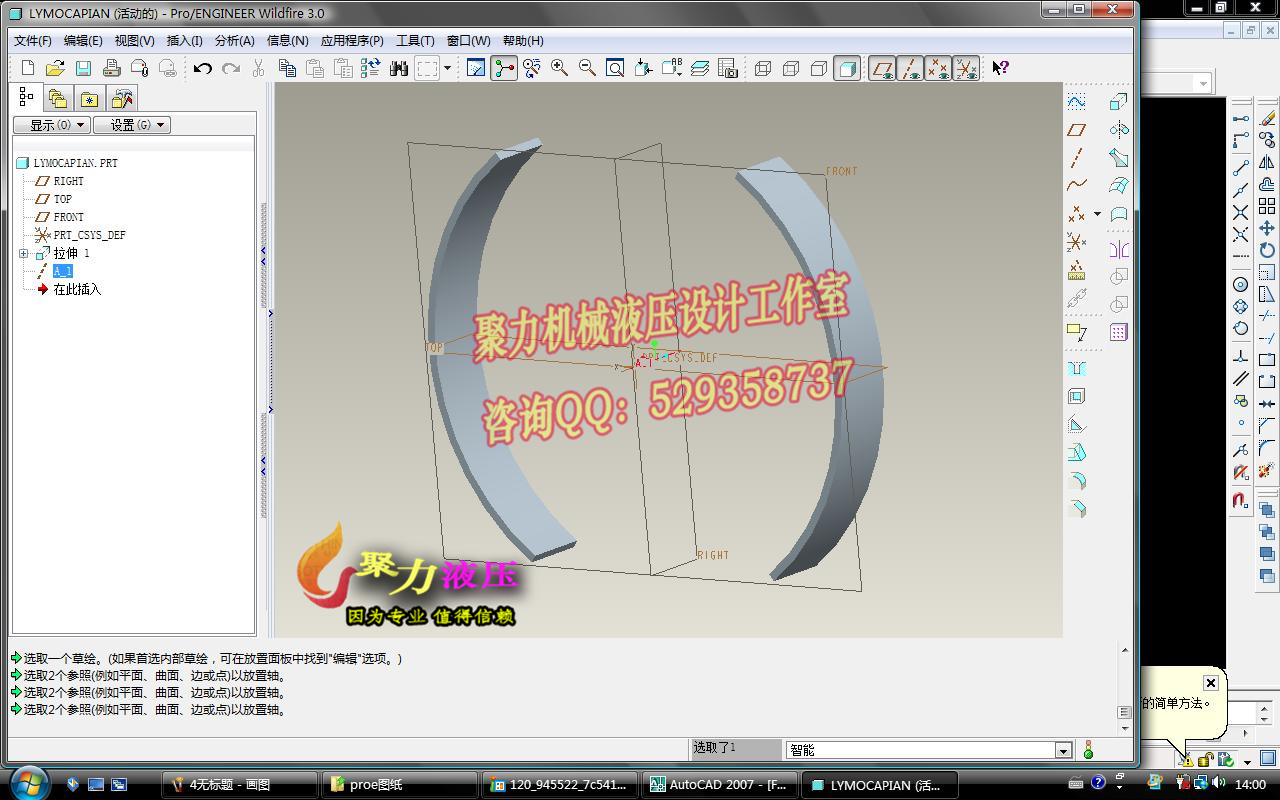Start the datum plane creation tool
Image resolution: width=1280 pixels, height=800 pixels.
pyautogui.click(x=1079, y=130)
